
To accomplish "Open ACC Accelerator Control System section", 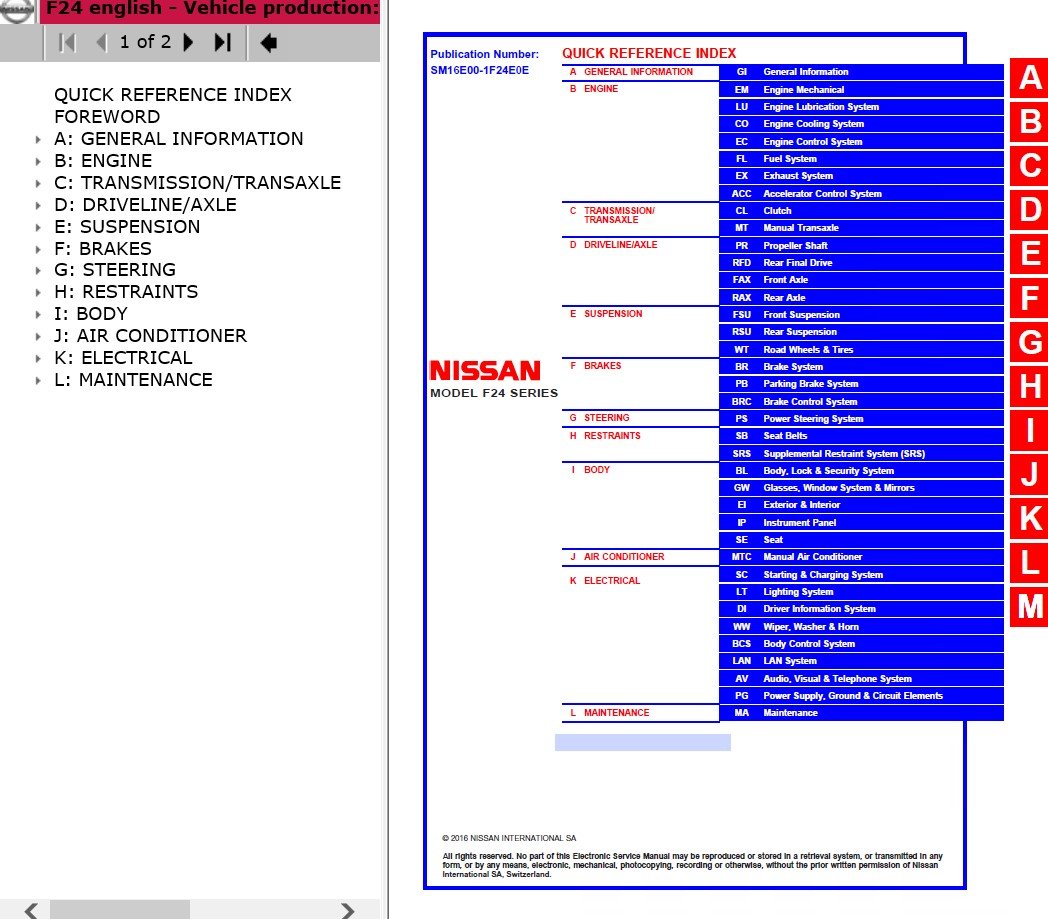I will (862, 194).
